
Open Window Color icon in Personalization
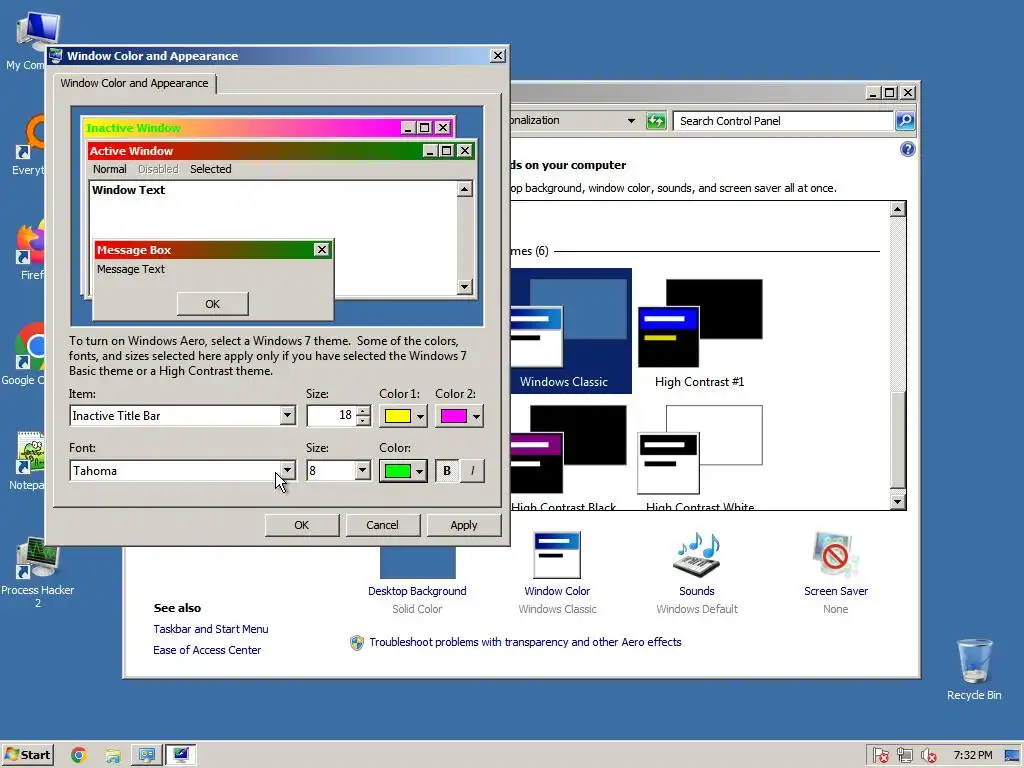pos(557,556)
